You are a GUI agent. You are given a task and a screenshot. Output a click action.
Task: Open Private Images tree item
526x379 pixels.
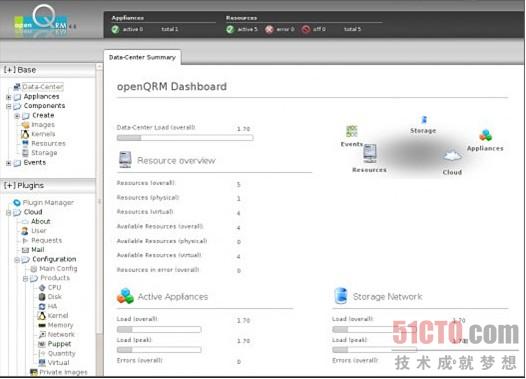(x=63, y=372)
